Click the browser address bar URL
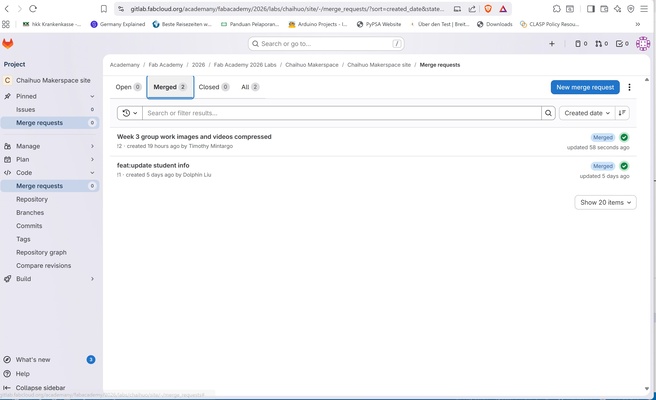This screenshot has height=400, width=656. pos(287,9)
